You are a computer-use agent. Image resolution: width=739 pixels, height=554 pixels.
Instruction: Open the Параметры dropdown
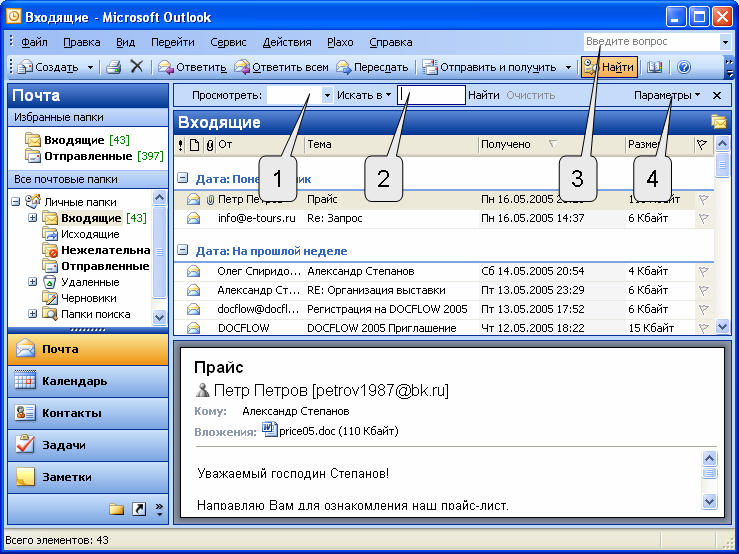(666, 95)
